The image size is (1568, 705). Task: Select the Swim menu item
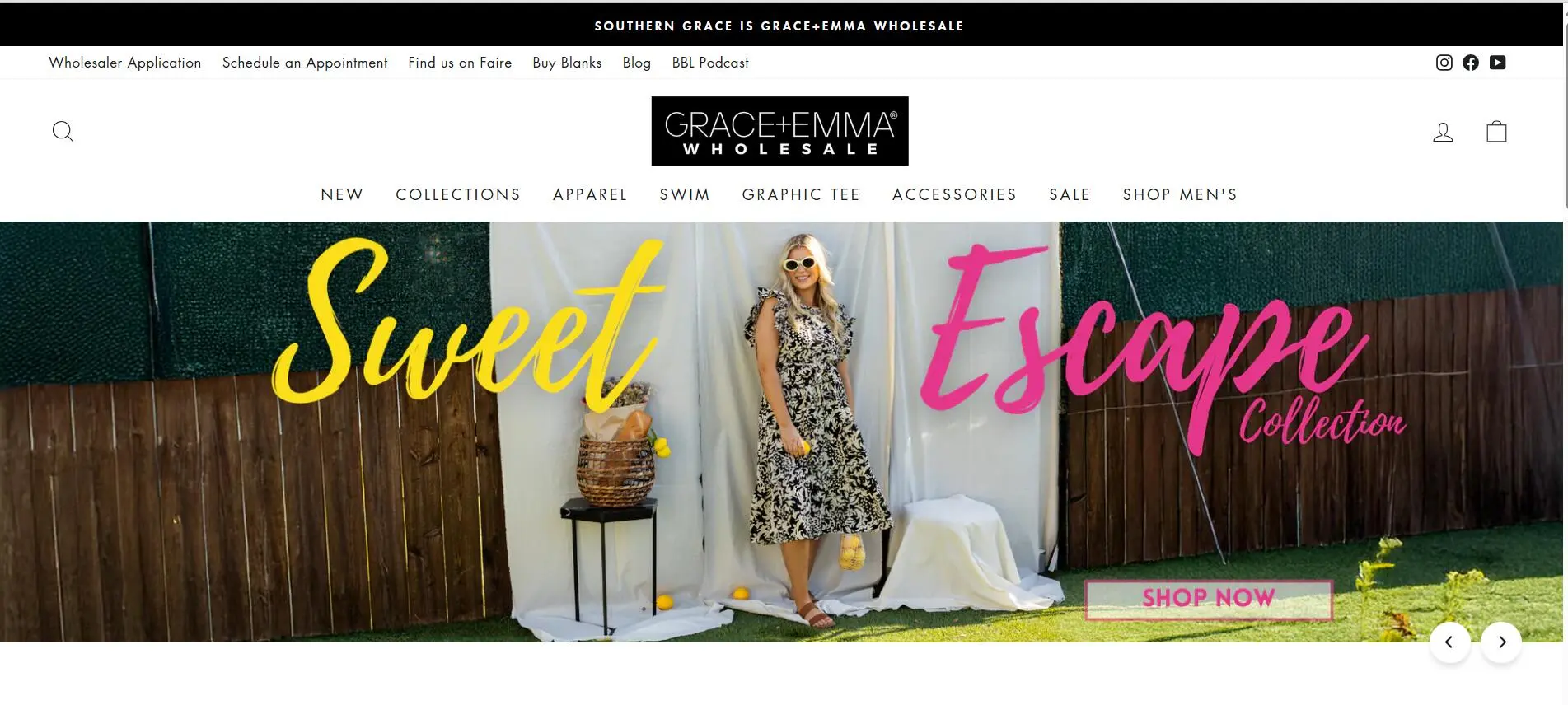[x=685, y=195]
